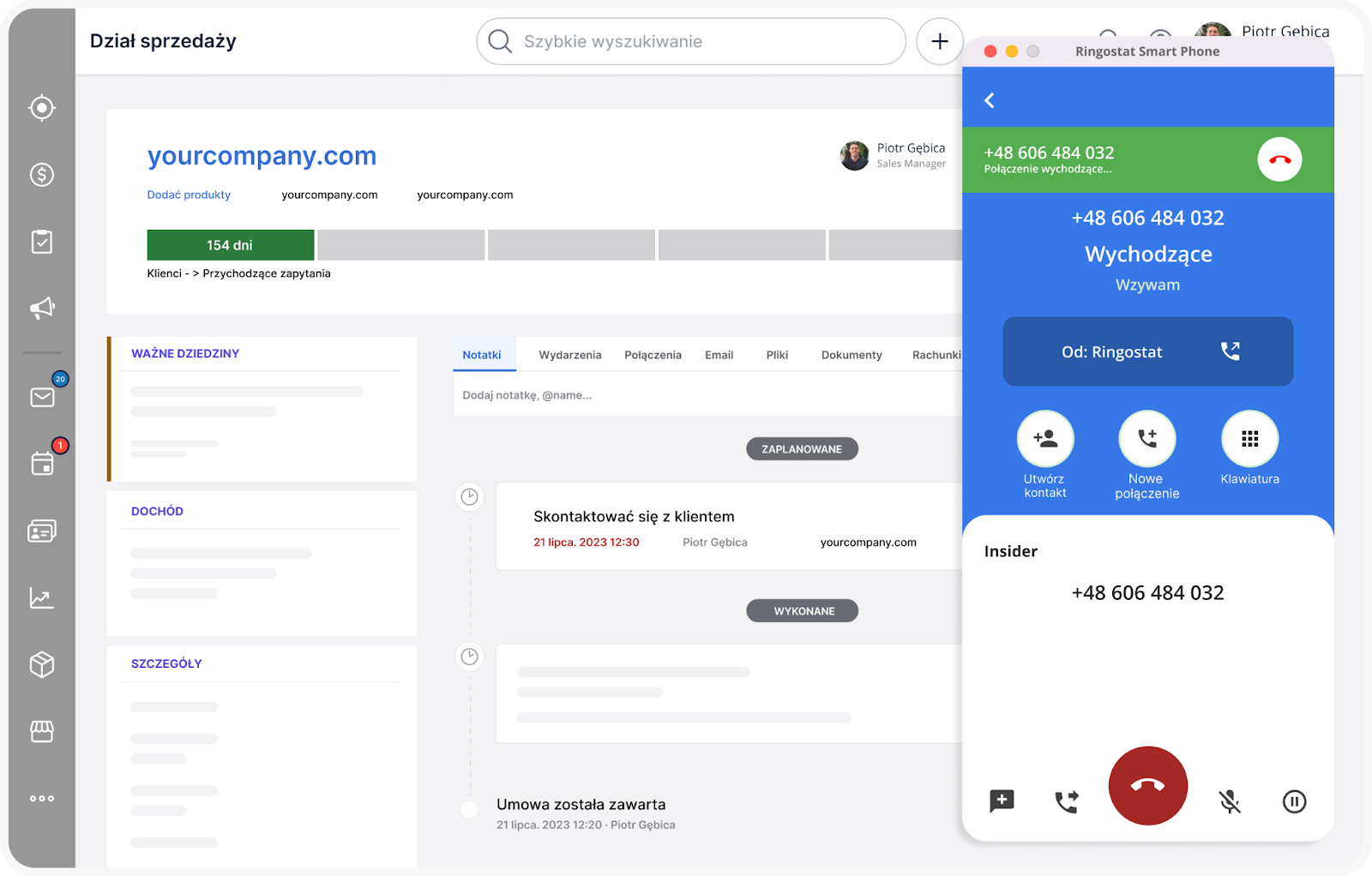Open the store sidebar icon
The width and height of the screenshot is (1372, 876).
(x=42, y=731)
